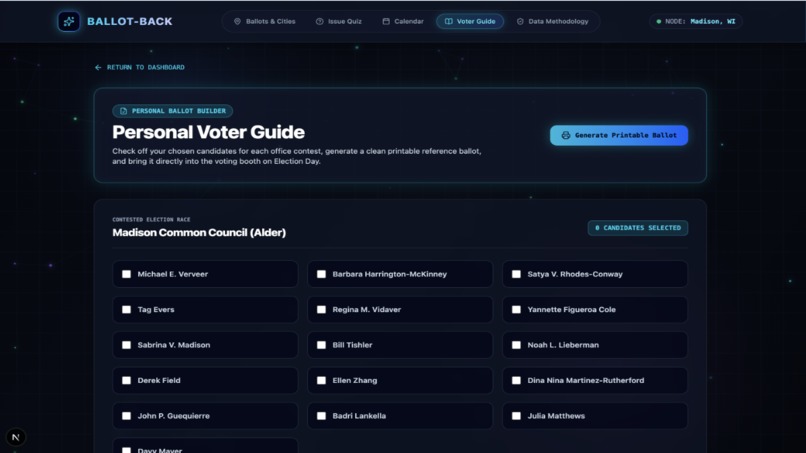
Task: Click the calendar icon in navigation bar
Action: [x=386, y=22]
